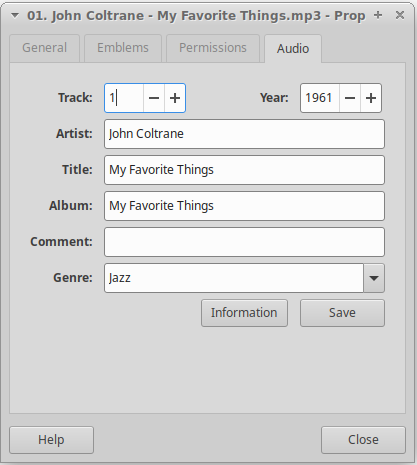
Task: Click the Track: label
Action: [75, 98]
